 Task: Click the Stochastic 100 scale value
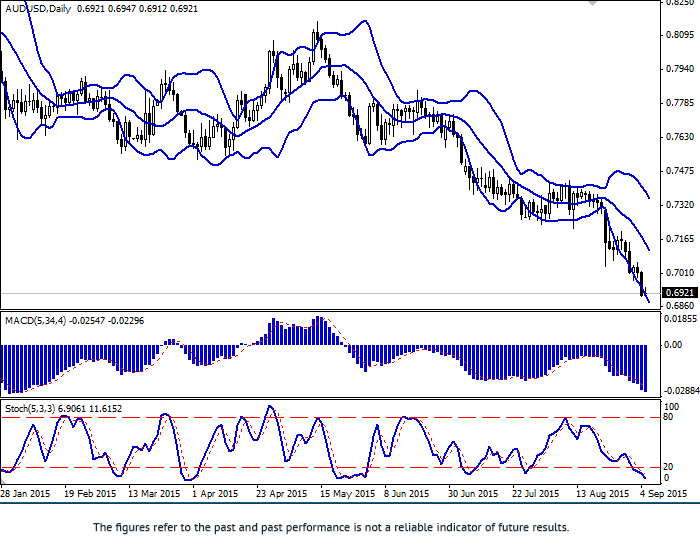(x=672, y=407)
